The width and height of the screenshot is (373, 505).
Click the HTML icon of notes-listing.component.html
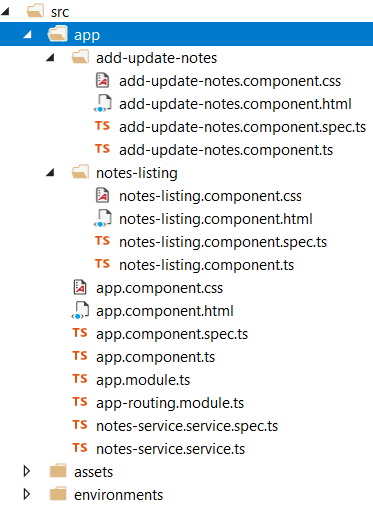(x=102, y=218)
